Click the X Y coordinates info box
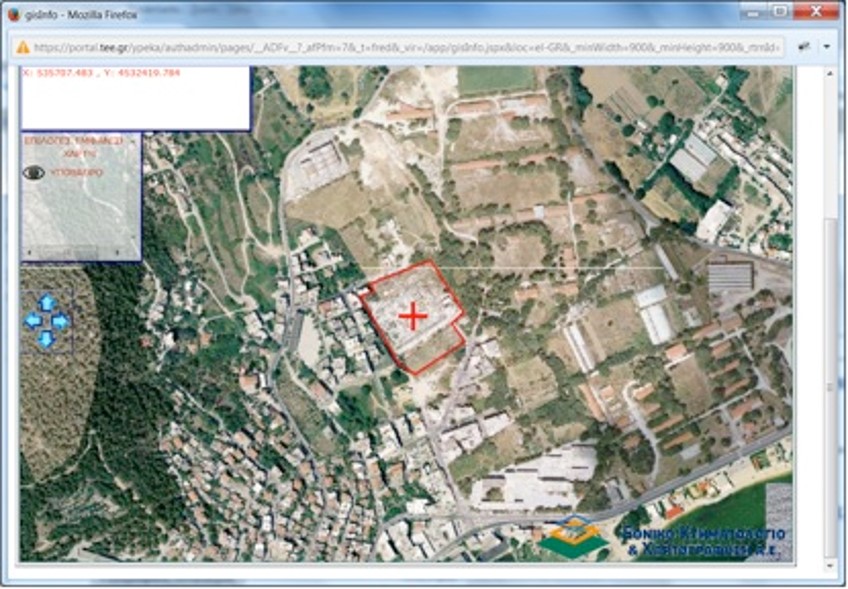The width and height of the screenshot is (848, 589). point(135,98)
